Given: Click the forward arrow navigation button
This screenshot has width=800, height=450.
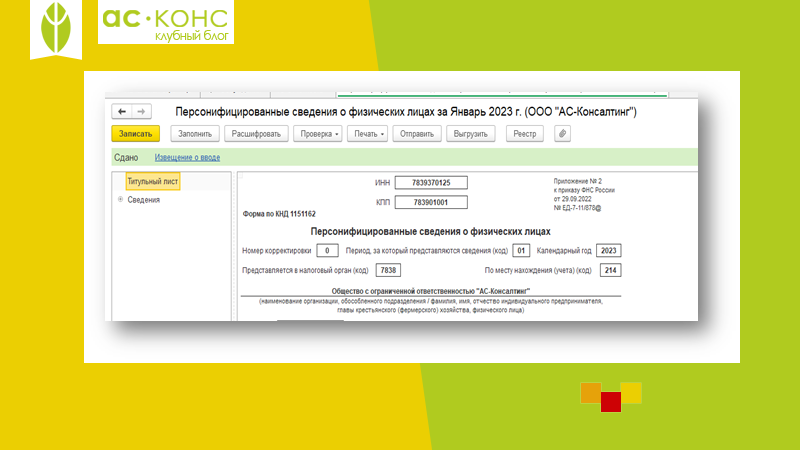Looking at the screenshot, I should click(x=141, y=111).
